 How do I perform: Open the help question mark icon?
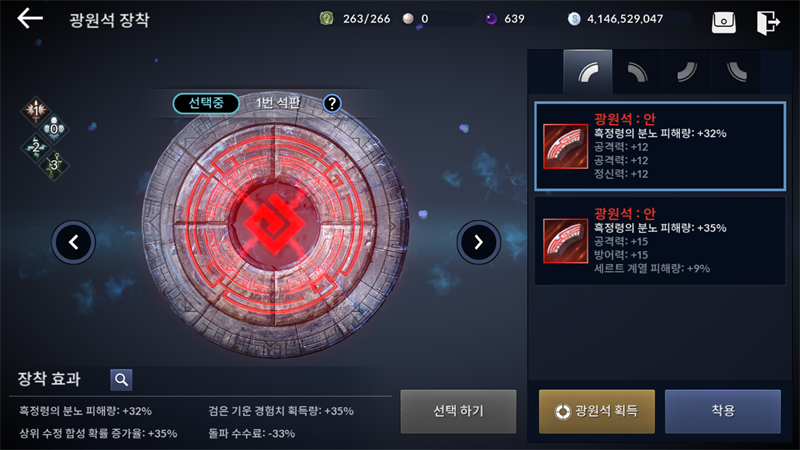coord(332,104)
